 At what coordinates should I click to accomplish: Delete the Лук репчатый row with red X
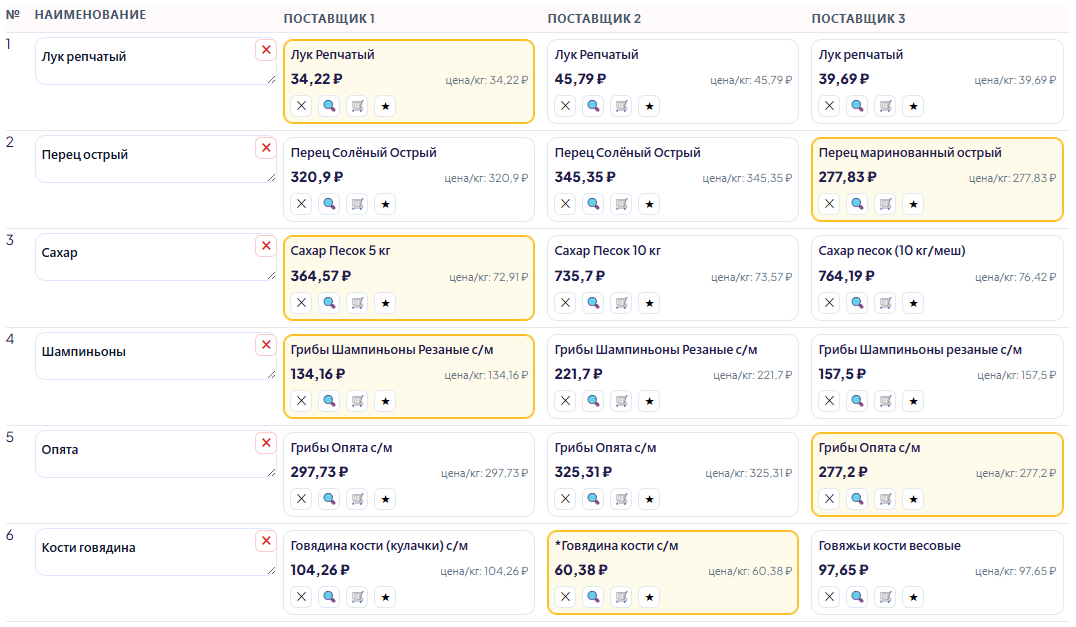point(265,50)
